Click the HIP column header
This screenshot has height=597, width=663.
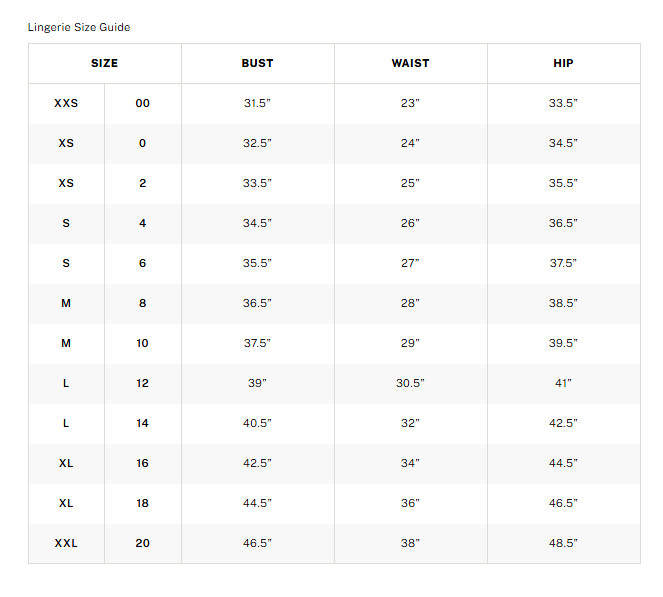click(563, 63)
